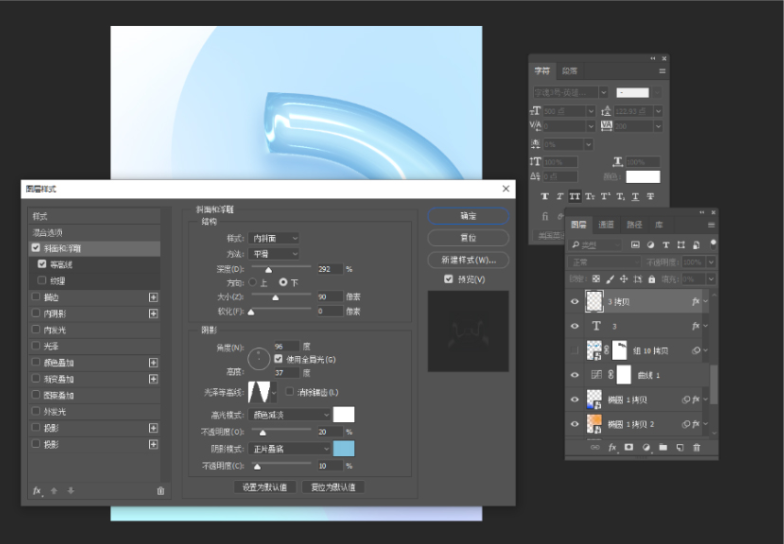784x544 pixels.
Task: Open 方法 (Technique) dropdown showing 平滑
Action: point(274,254)
